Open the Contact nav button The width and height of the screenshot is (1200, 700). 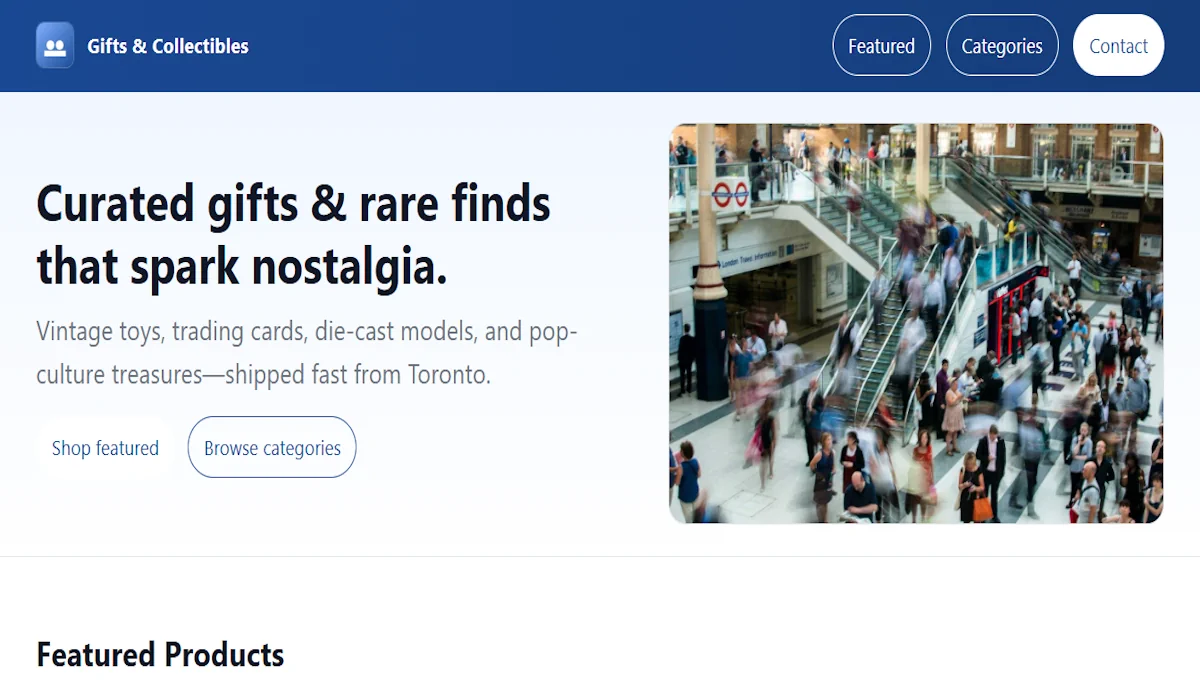click(x=1118, y=46)
